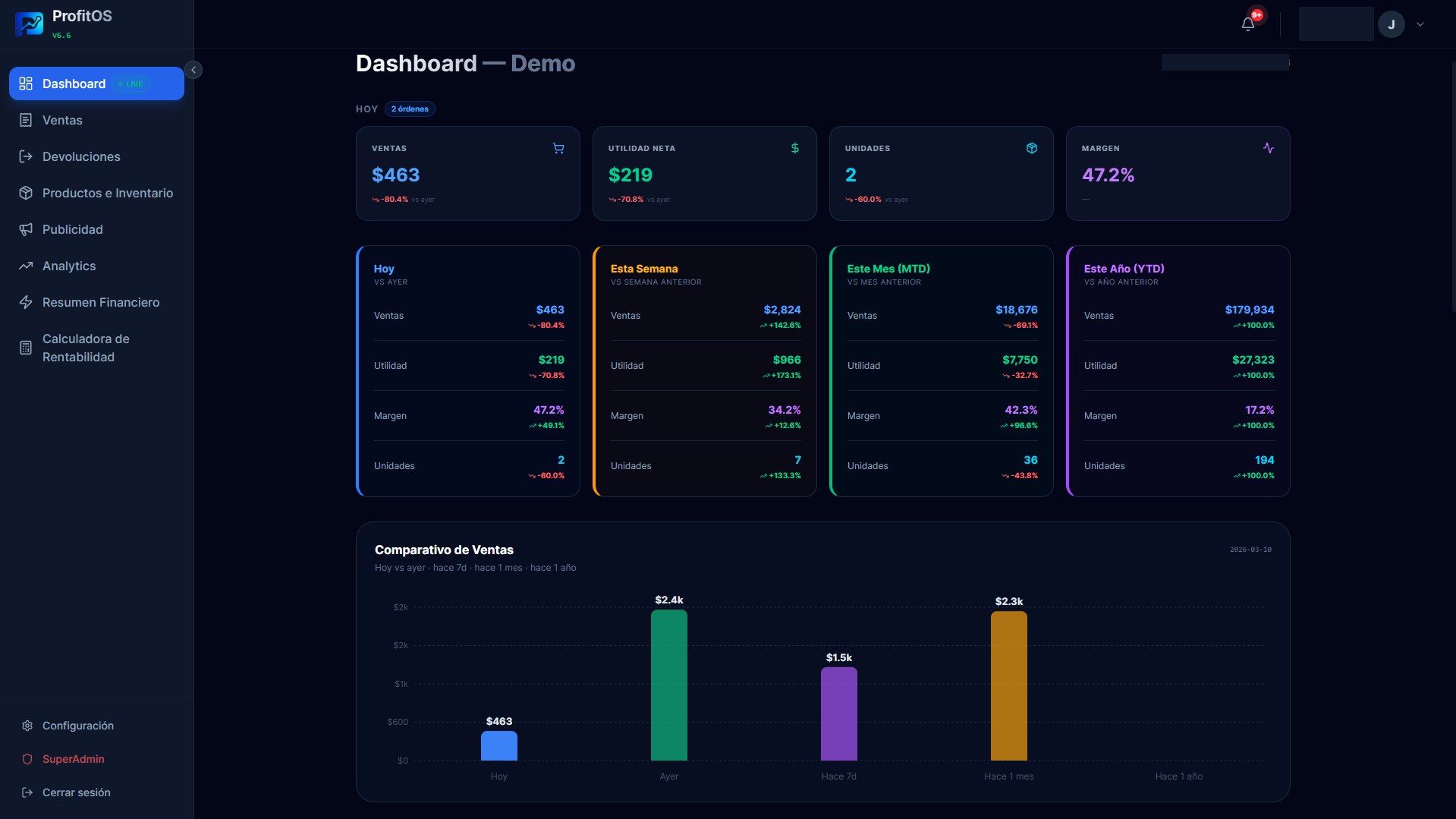1456x819 pixels.
Task: Expand the user account dropdown chevron
Action: [1420, 24]
